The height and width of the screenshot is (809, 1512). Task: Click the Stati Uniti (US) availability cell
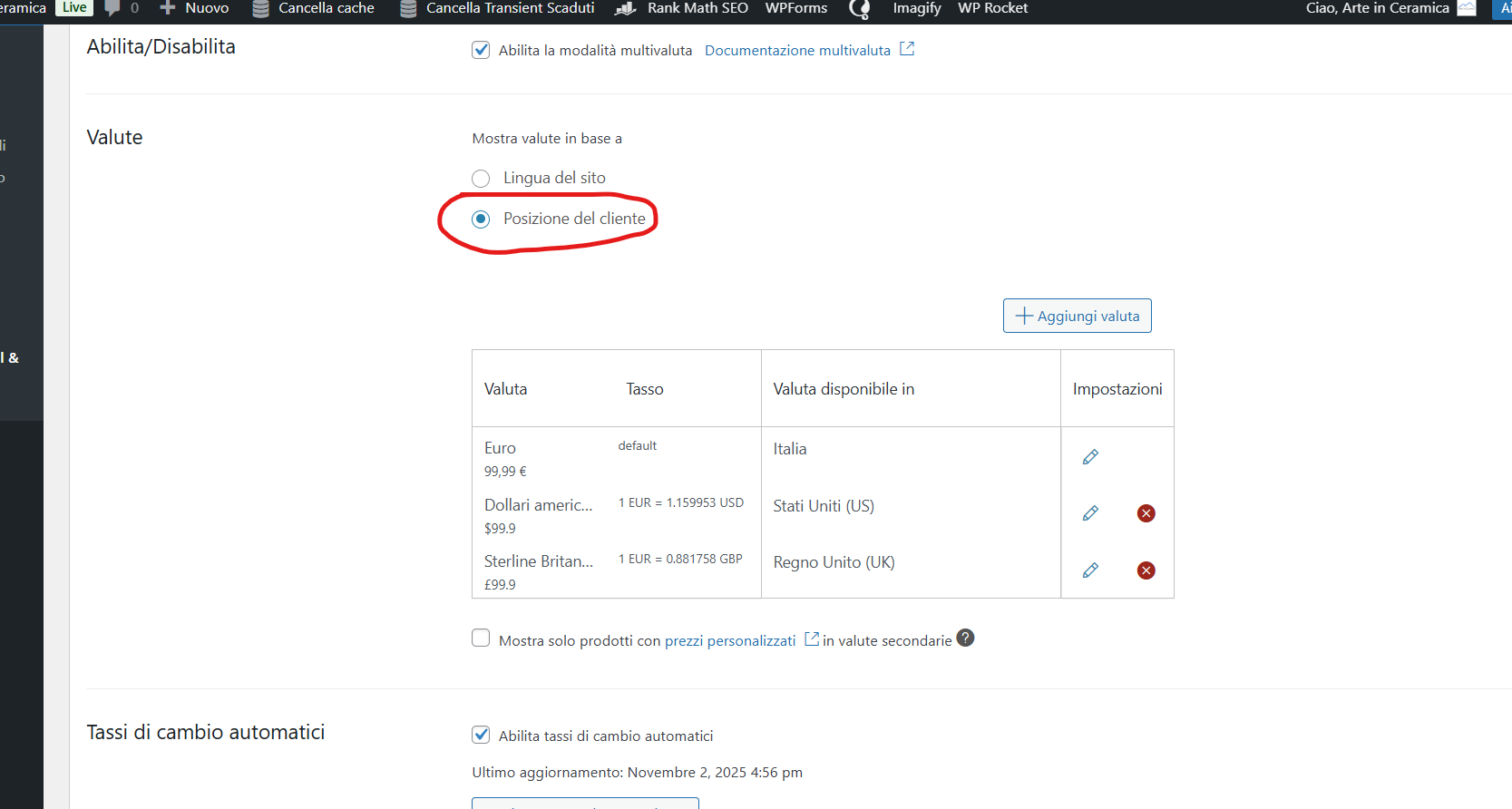[x=824, y=506]
